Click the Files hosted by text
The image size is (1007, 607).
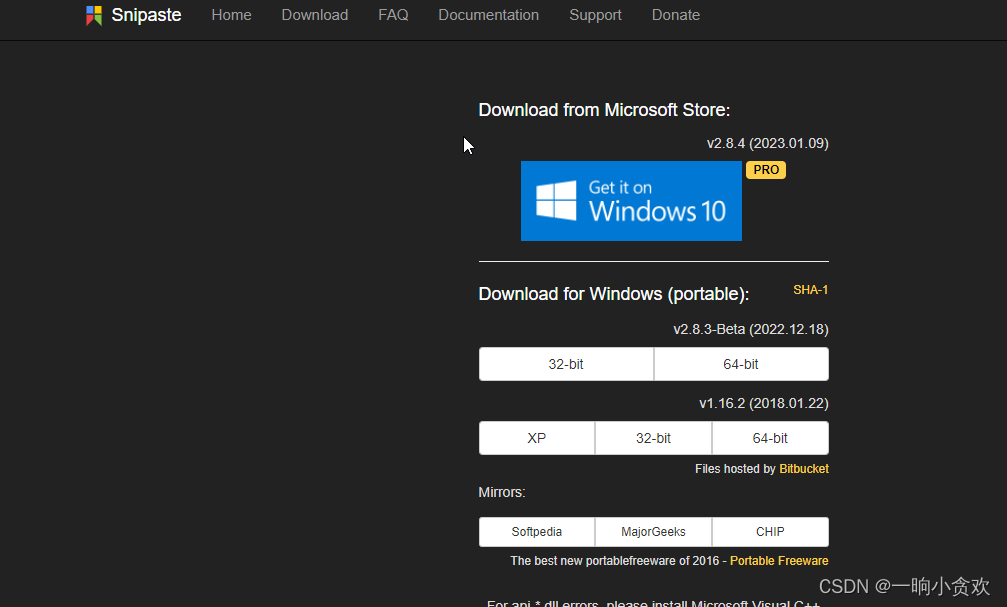click(735, 469)
